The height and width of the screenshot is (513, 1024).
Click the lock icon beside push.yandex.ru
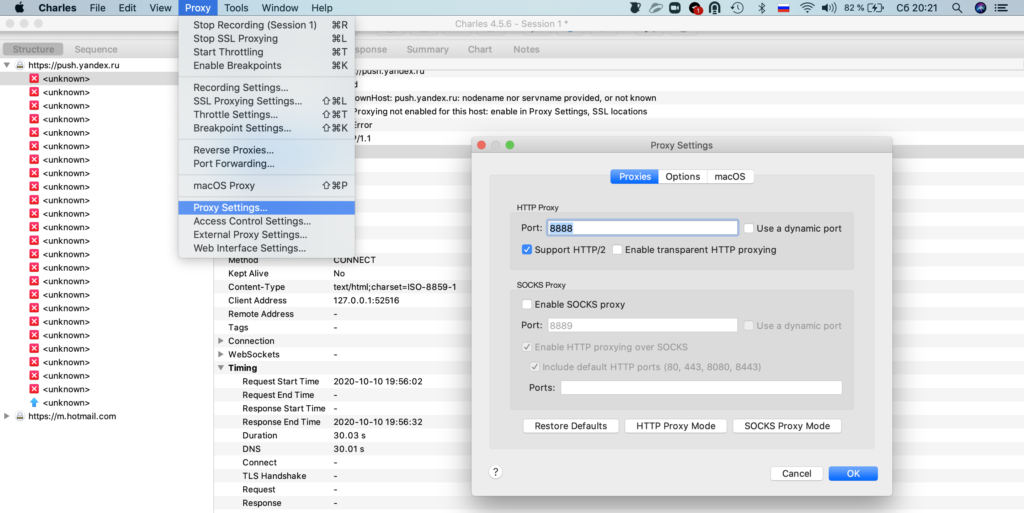(19, 65)
